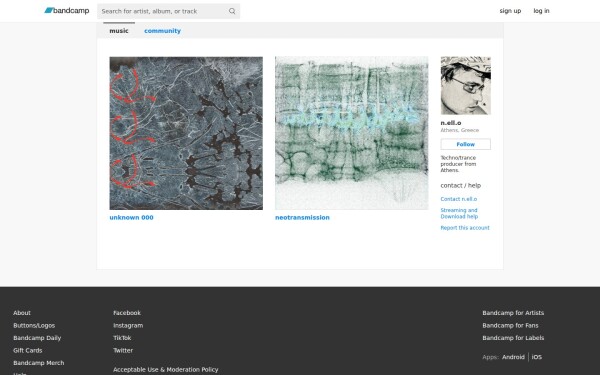Open Bandcamp for Artists link

[x=513, y=313]
